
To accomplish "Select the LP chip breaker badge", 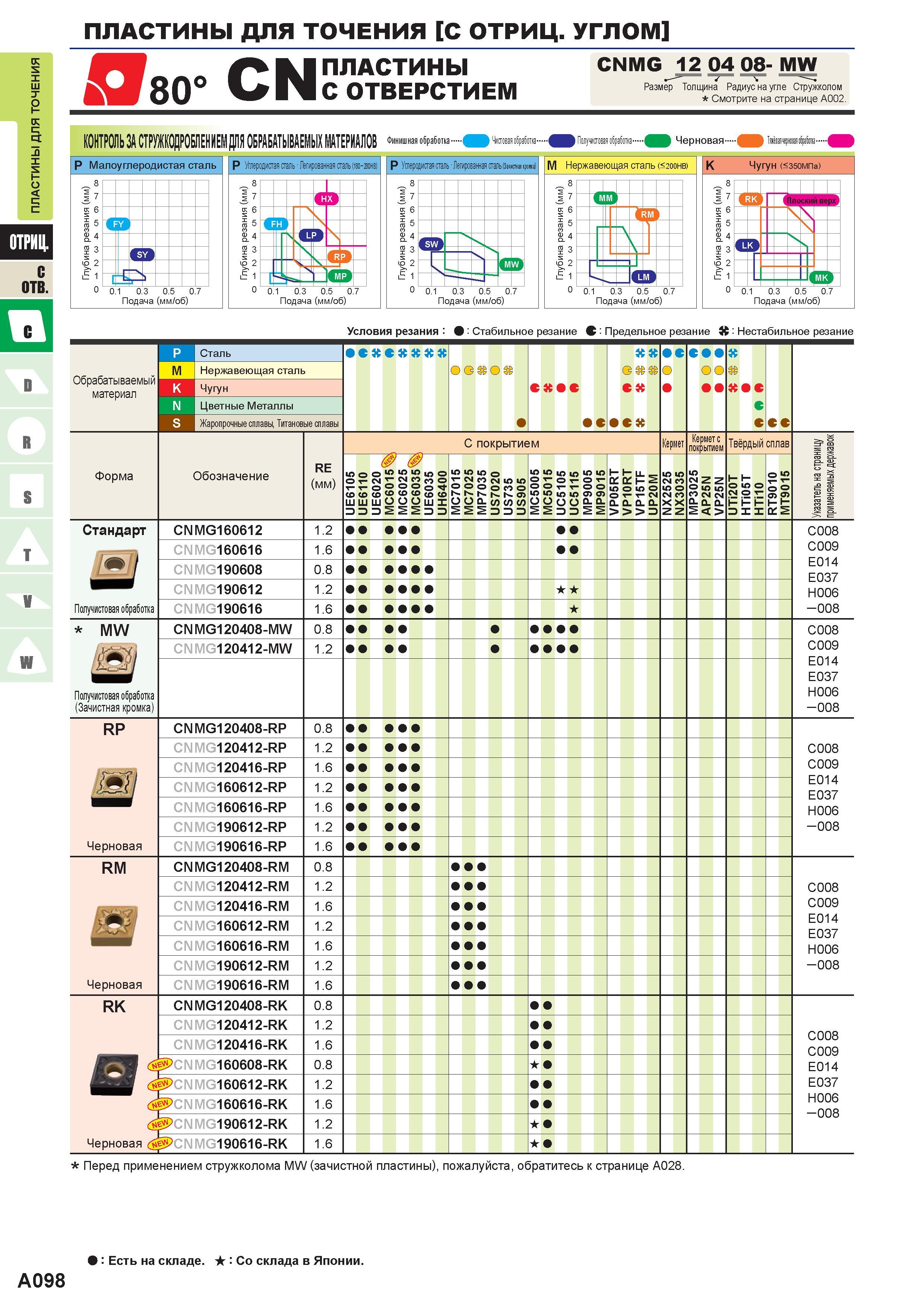I will click(311, 235).
